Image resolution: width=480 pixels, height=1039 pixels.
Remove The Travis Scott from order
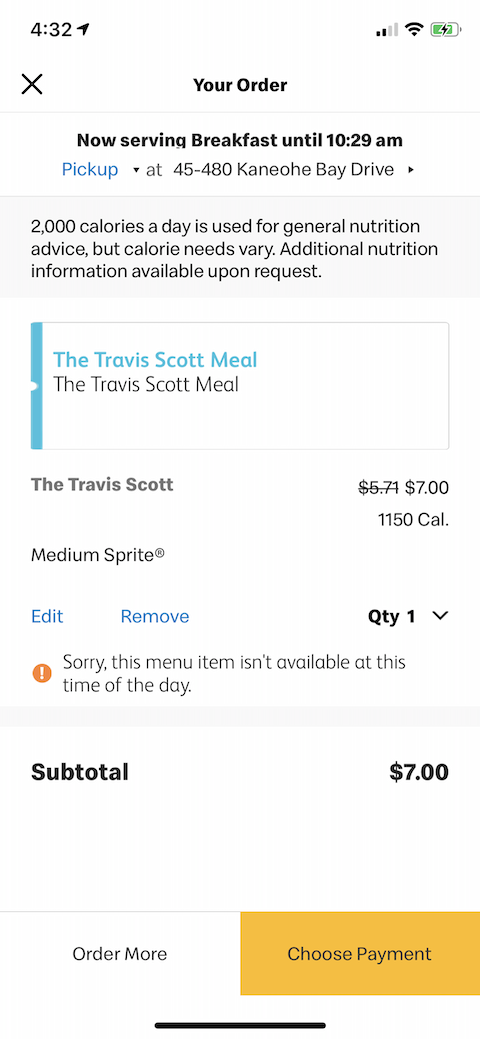pyautogui.click(x=155, y=616)
